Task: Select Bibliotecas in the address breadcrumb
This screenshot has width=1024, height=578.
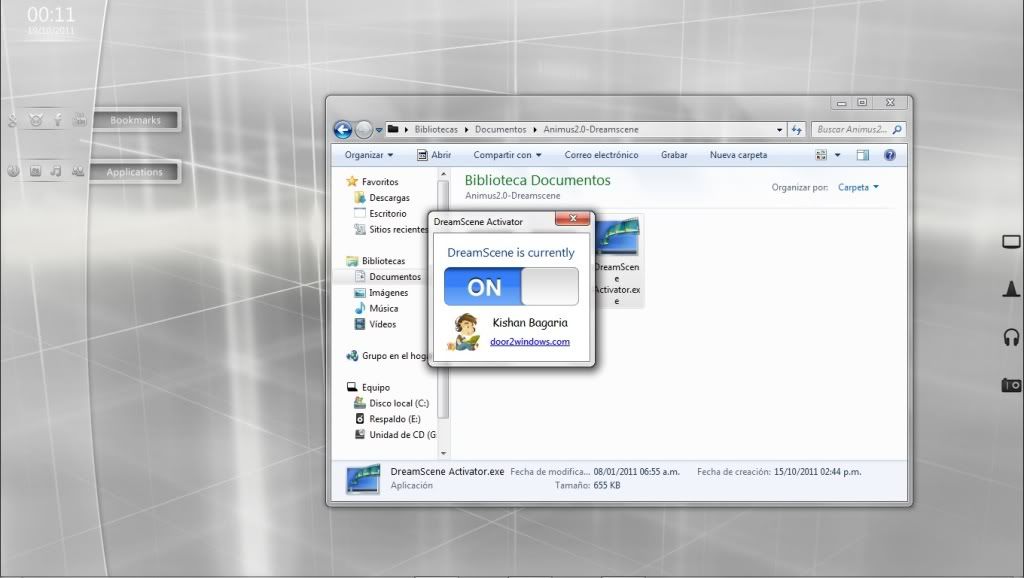Action: pos(436,129)
